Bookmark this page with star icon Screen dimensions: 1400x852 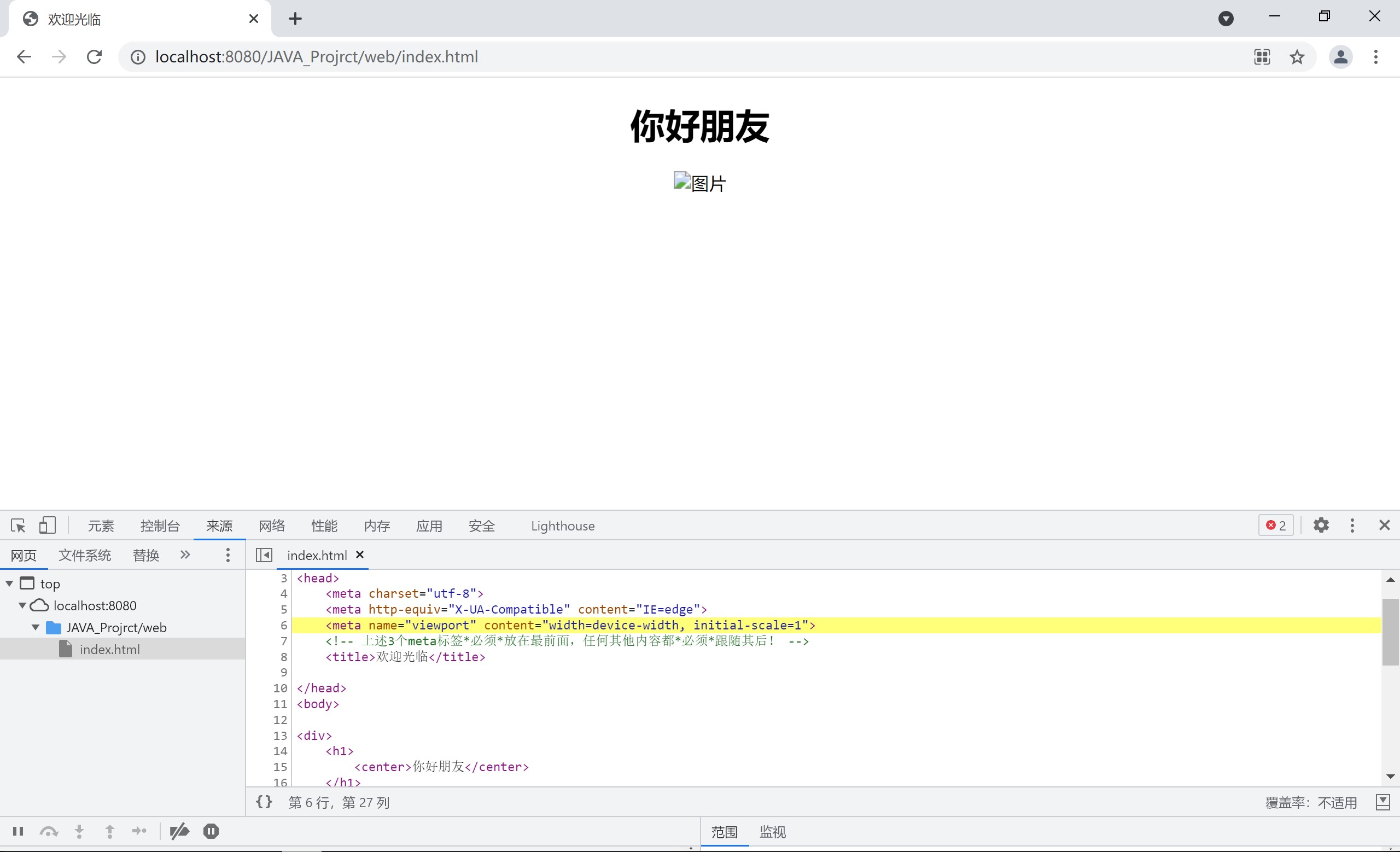pyautogui.click(x=1297, y=57)
